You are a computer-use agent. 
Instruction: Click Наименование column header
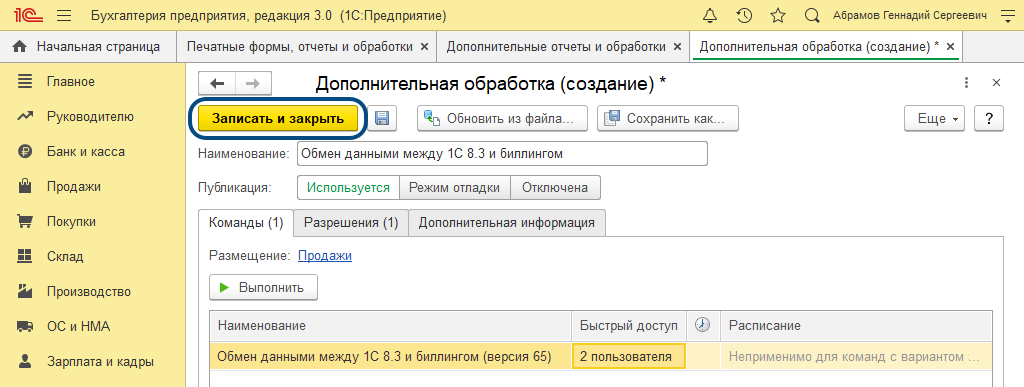[x=391, y=325]
